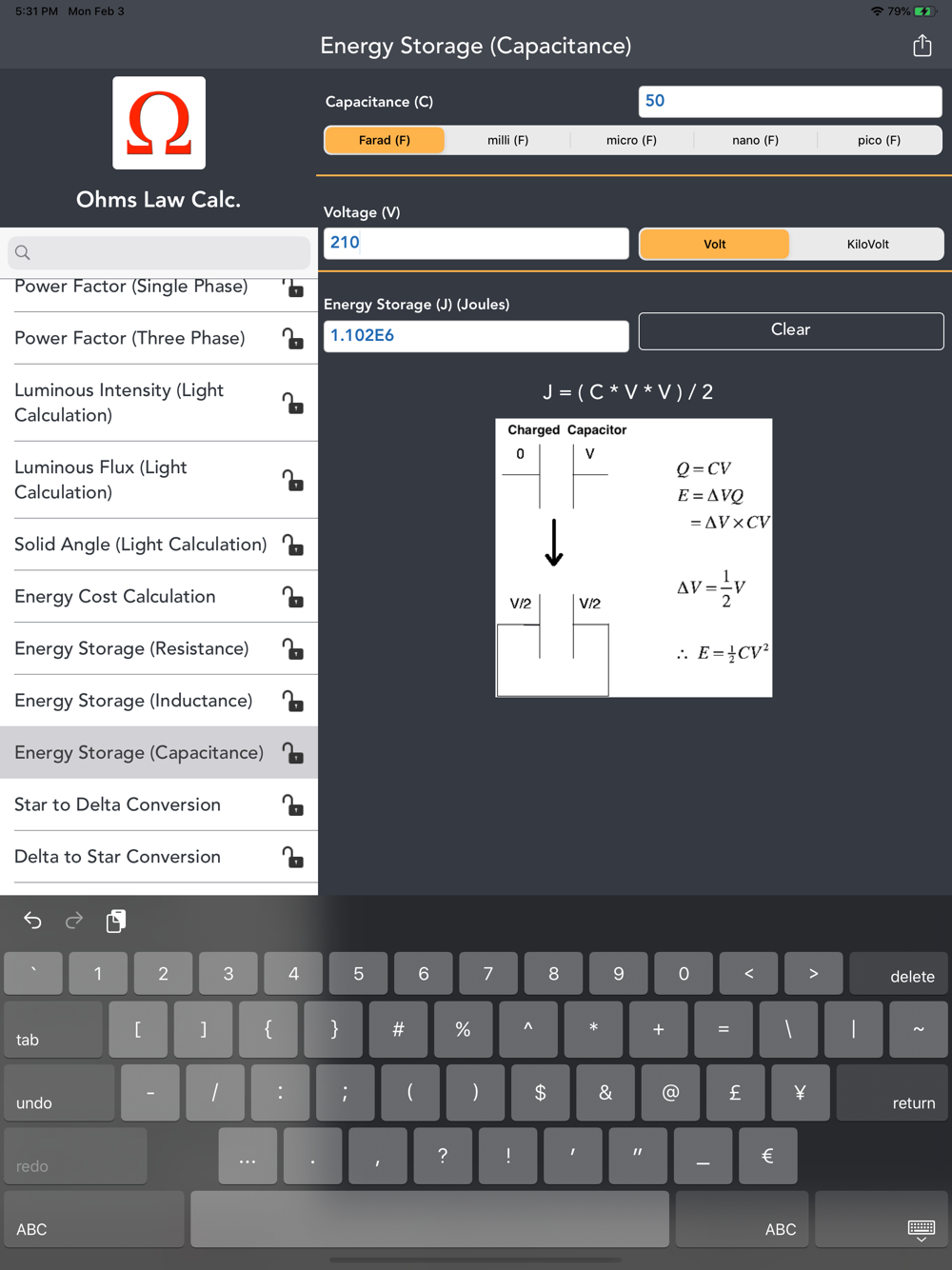Tap the J = ( C * V * V ) / 2 formula text
The width and height of the screenshot is (952, 1270).
point(628,392)
